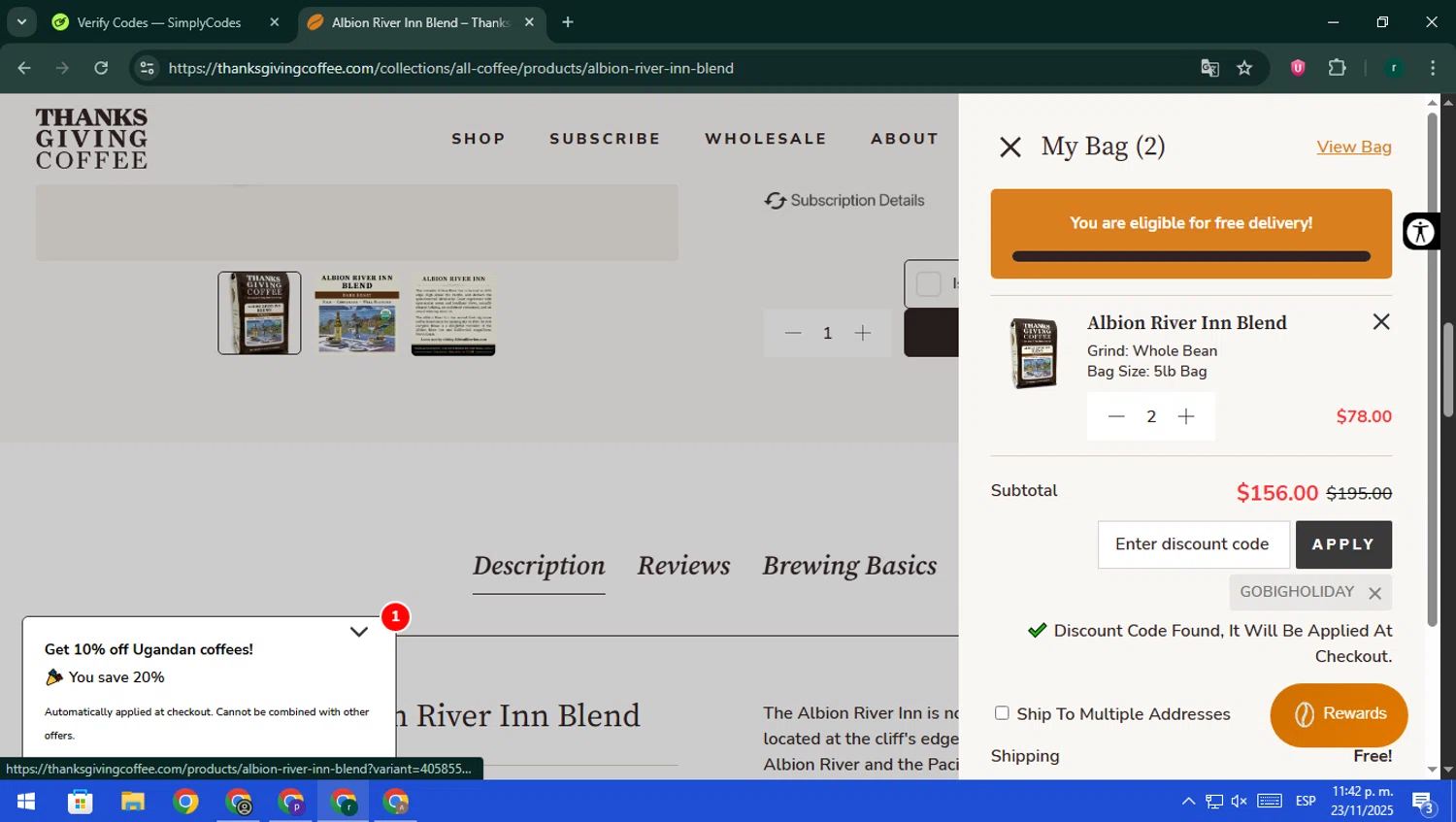Open the Extensions puzzle icon
The height and width of the screenshot is (822, 1456).
(x=1337, y=68)
